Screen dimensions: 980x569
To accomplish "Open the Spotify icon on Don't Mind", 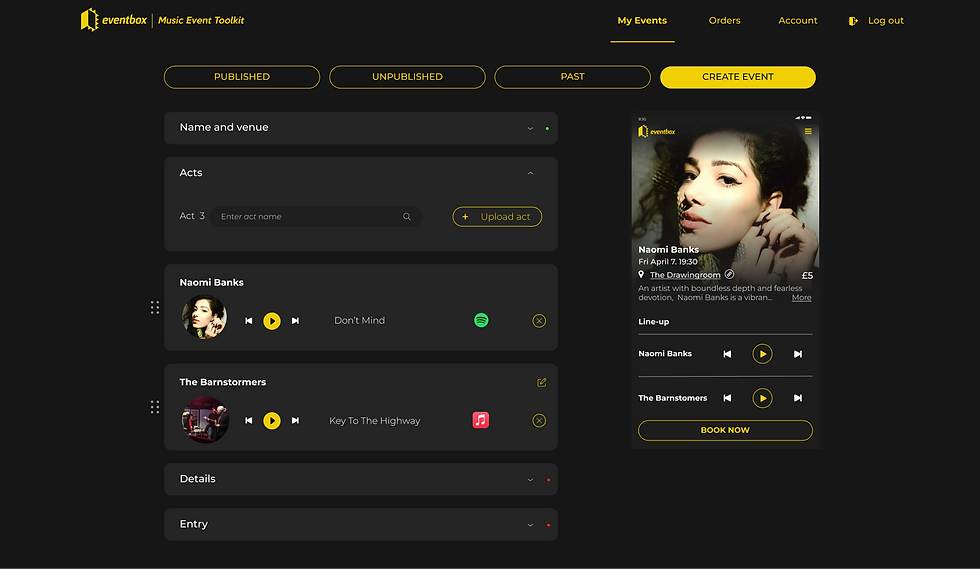I will click(481, 320).
